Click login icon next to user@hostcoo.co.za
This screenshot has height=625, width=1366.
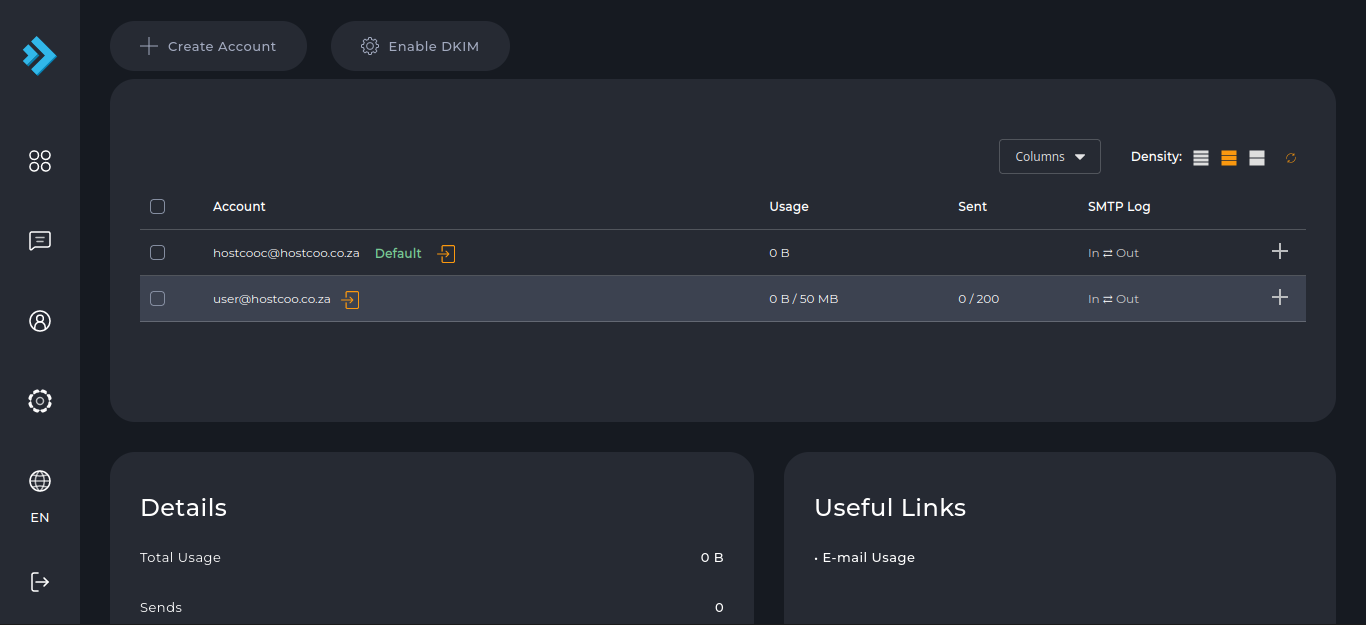pos(350,299)
